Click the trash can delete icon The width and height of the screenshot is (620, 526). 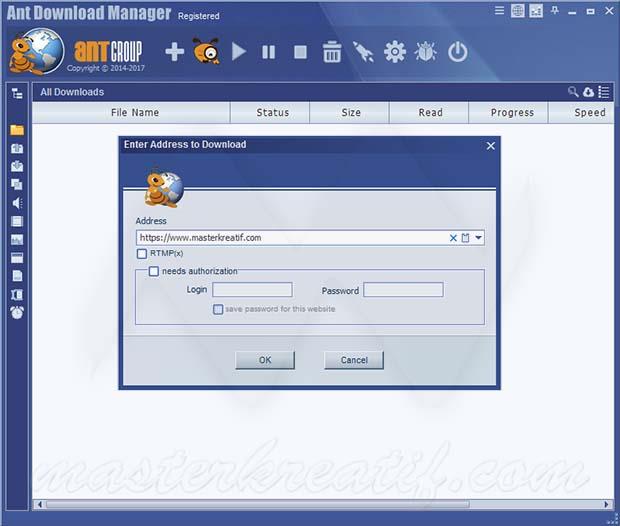point(331,52)
